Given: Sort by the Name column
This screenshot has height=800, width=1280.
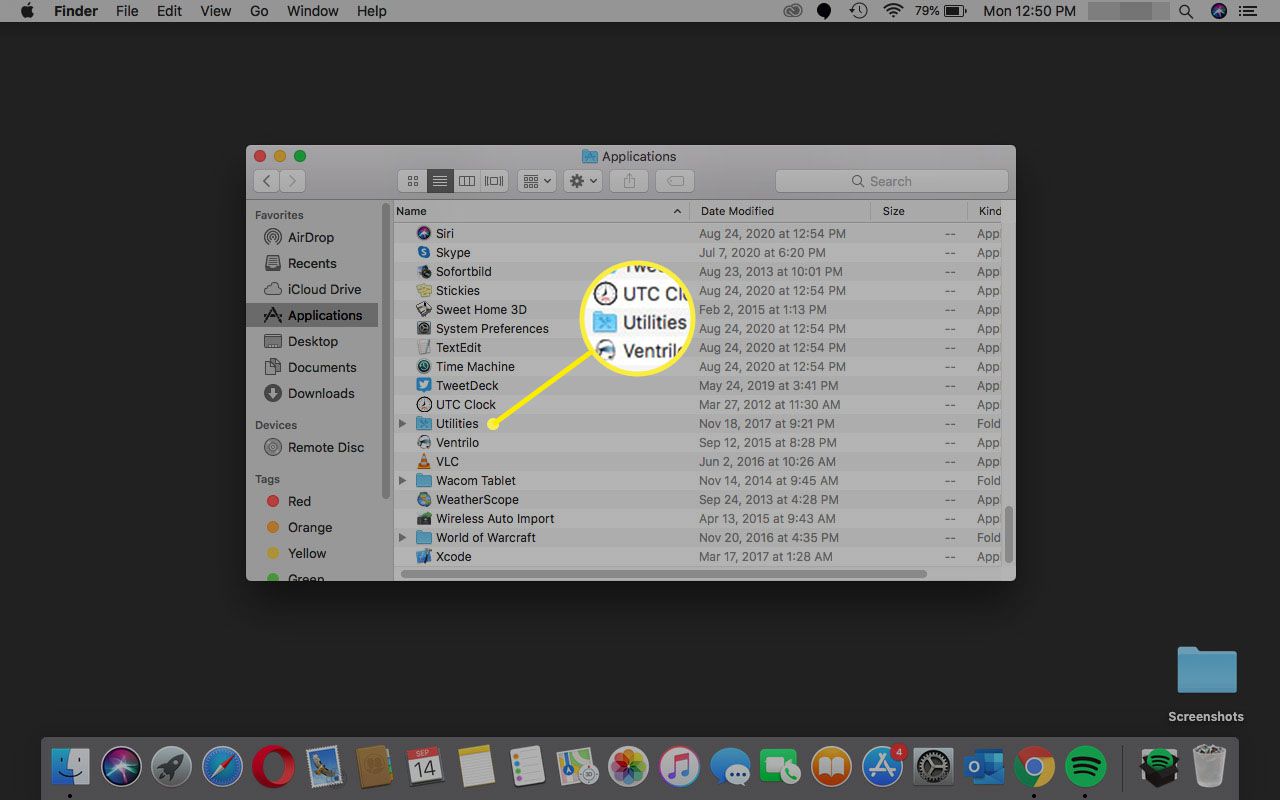Looking at the screenshot, I should pos(539,211).
